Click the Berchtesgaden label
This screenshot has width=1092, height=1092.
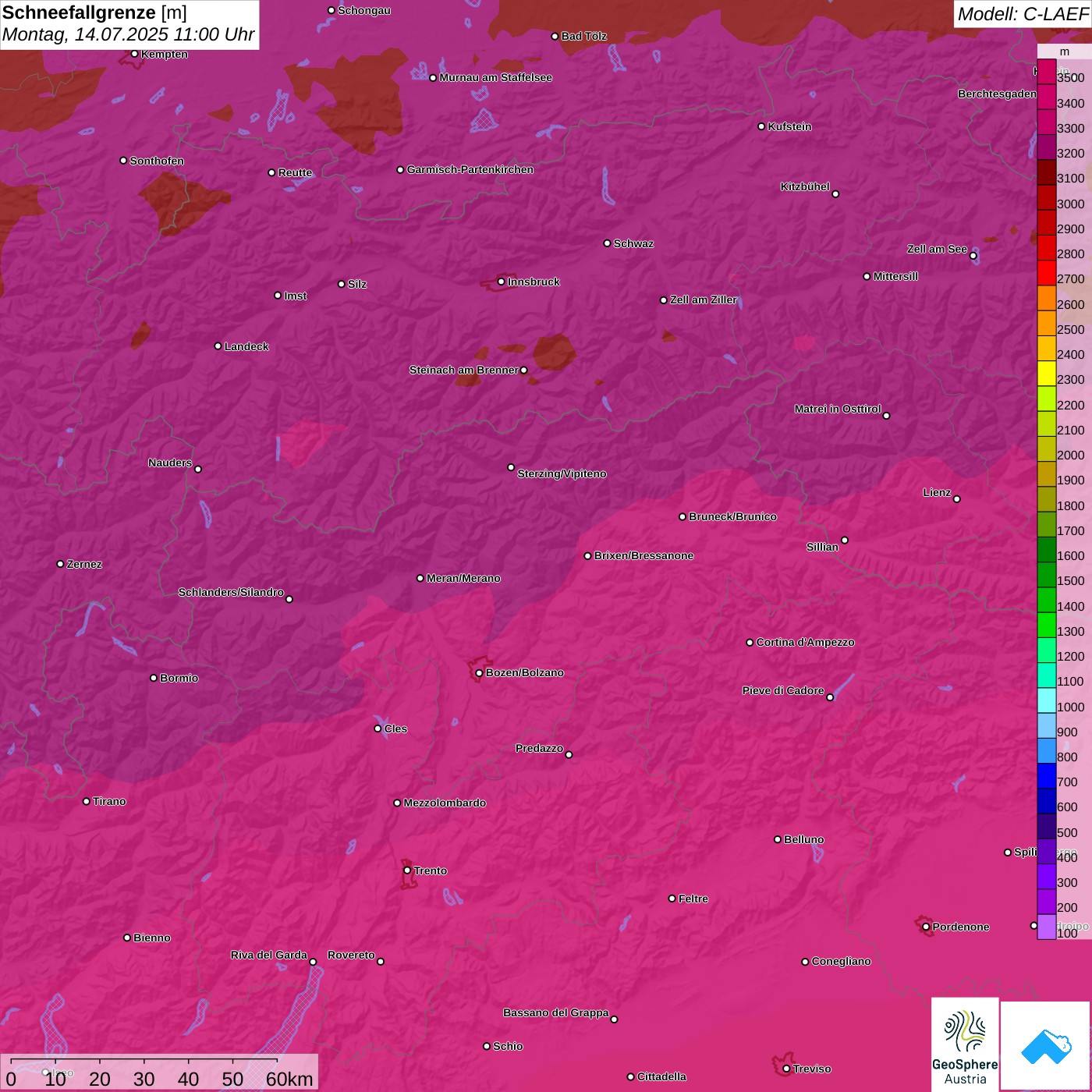(997, 94)
